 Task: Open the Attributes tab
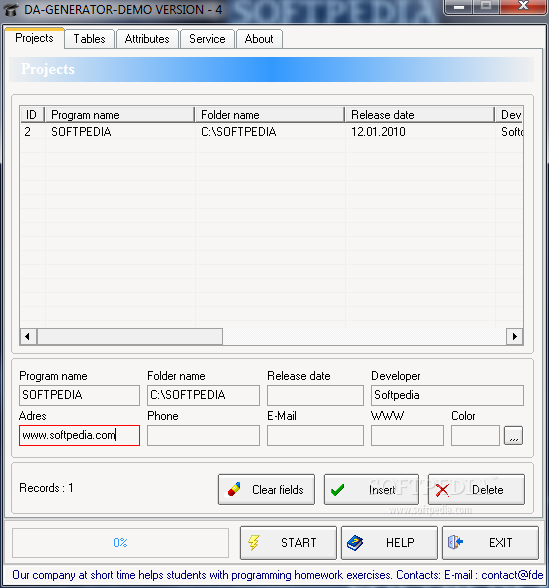pyautogui.click(x=147, y=39)
